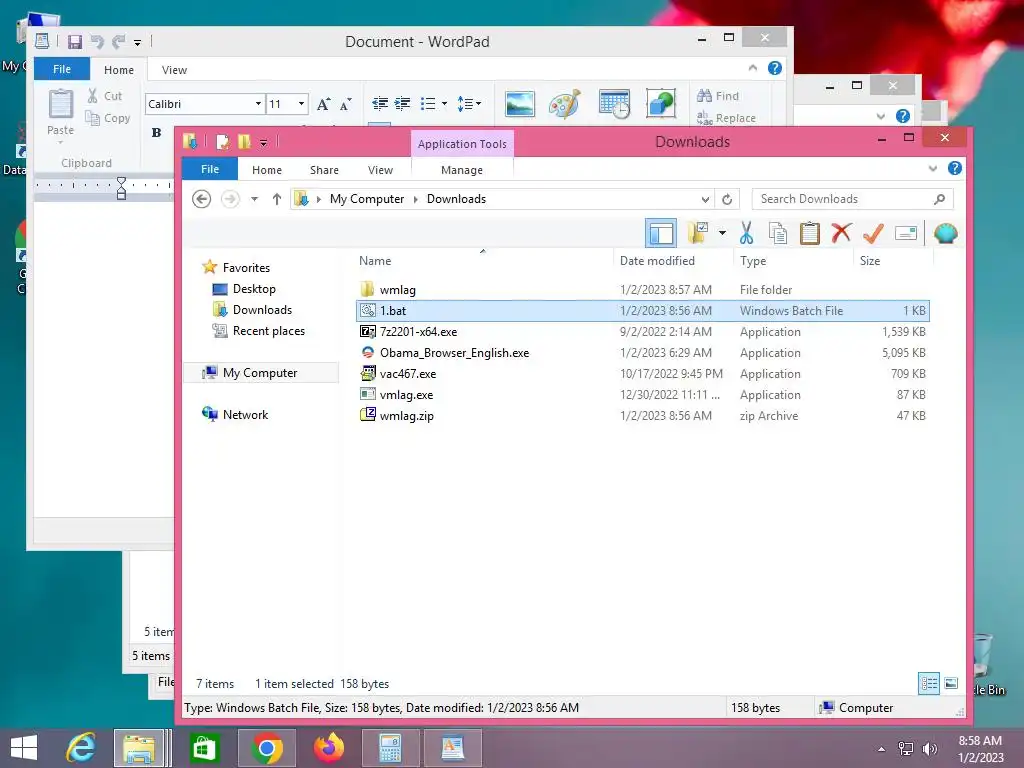Switch to large icons view in status bar

[x=951, y=684]
